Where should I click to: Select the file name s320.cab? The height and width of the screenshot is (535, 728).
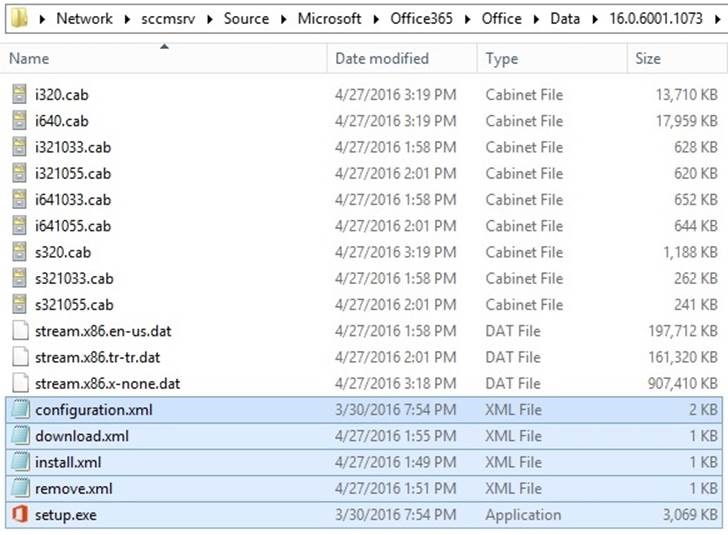tap(63, 252)
